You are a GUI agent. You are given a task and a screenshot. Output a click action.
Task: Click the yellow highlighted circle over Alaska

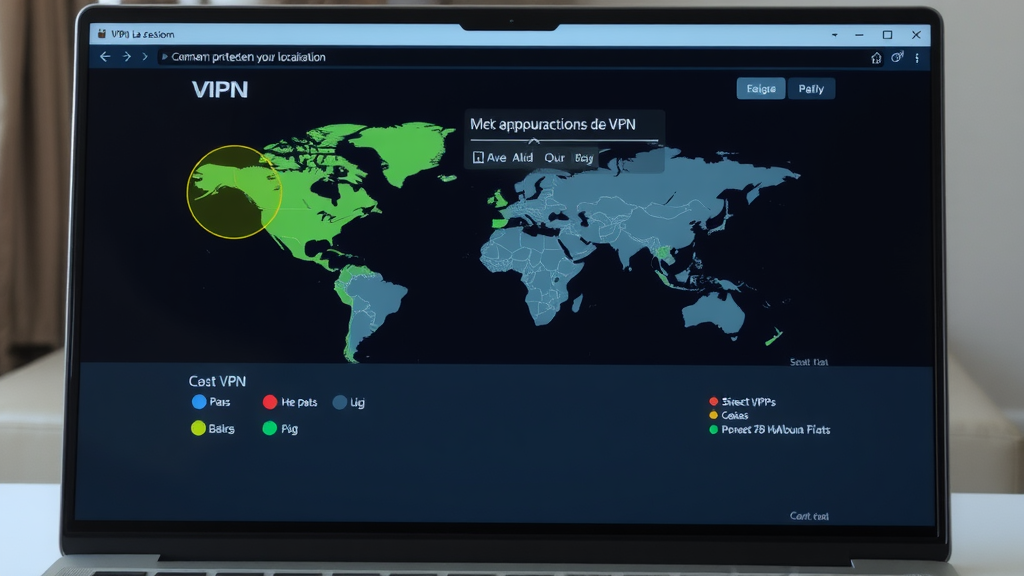pyautogui.click(x=235, y=192)
